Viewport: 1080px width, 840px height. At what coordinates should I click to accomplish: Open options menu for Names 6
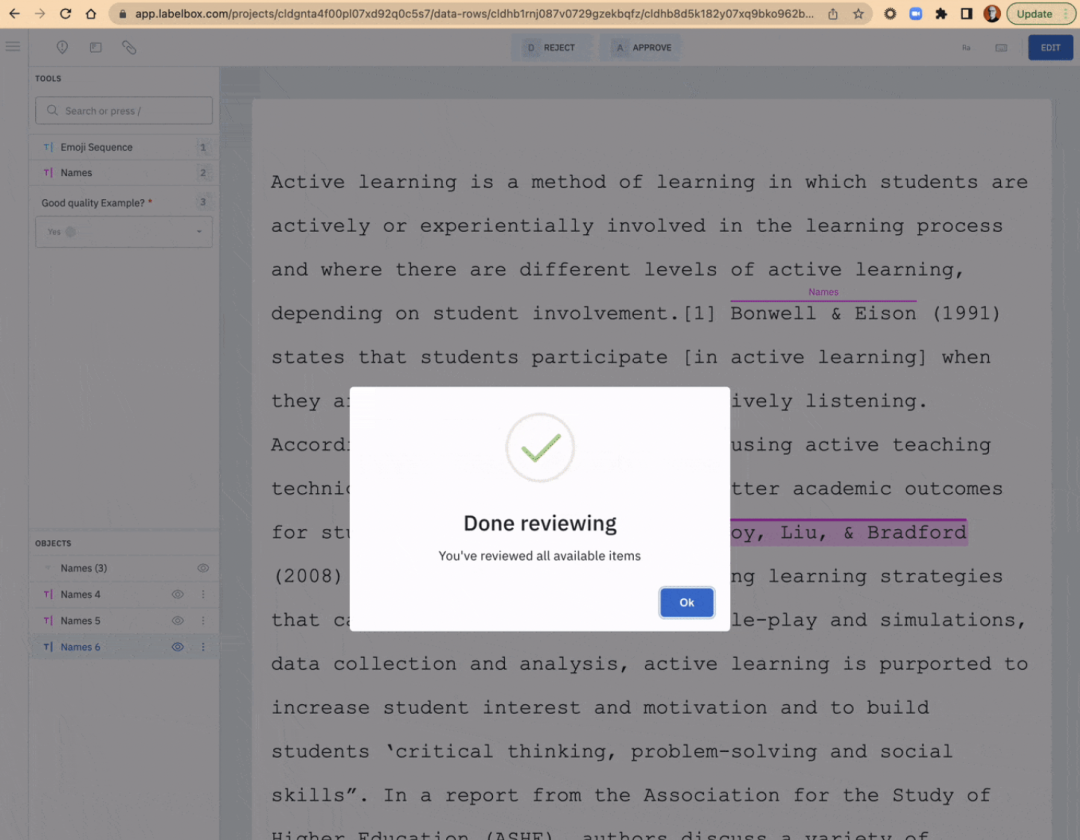(x=203, y=647)
